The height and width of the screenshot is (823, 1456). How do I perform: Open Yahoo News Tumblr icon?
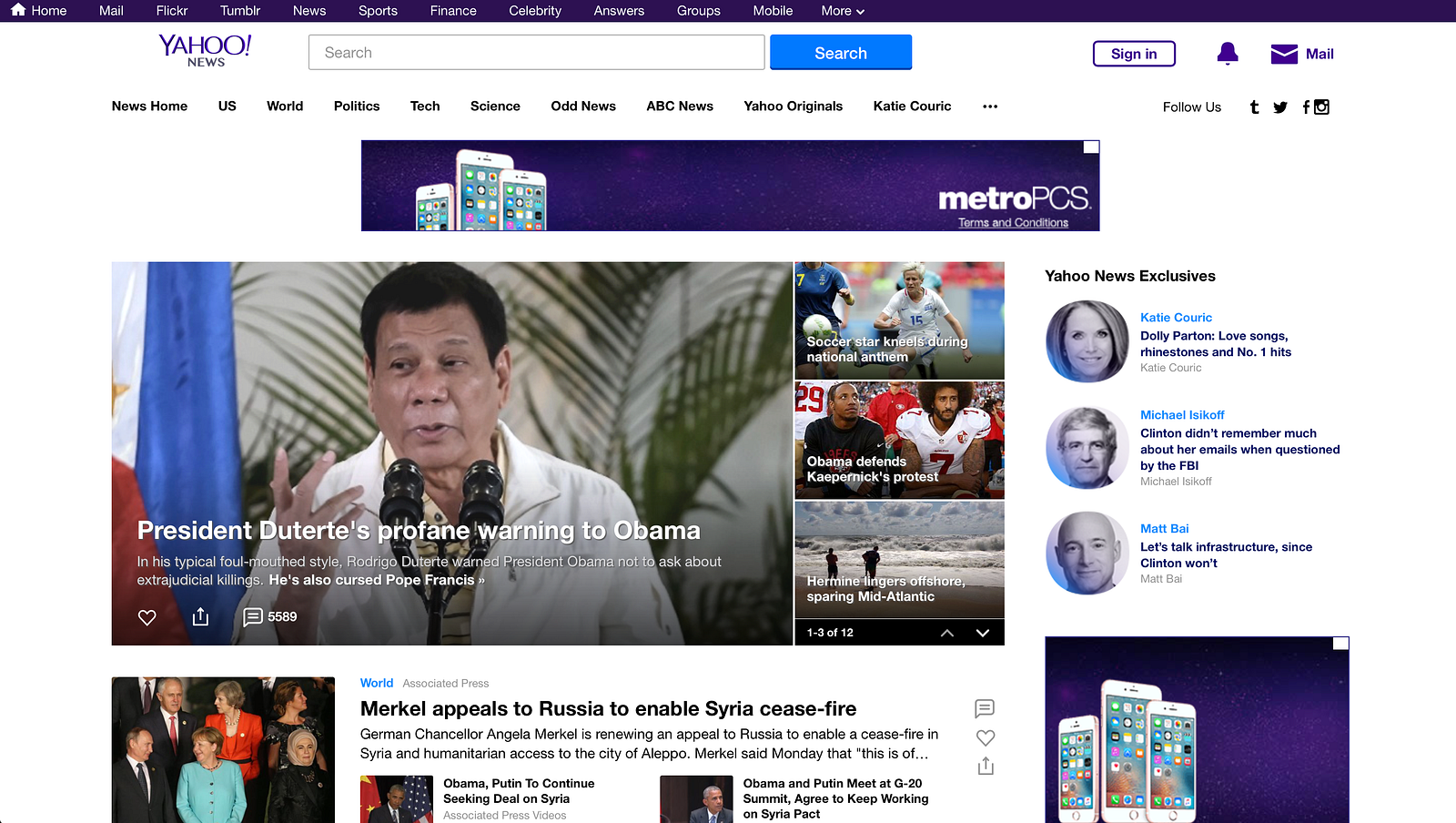(x=1255, y=107)
